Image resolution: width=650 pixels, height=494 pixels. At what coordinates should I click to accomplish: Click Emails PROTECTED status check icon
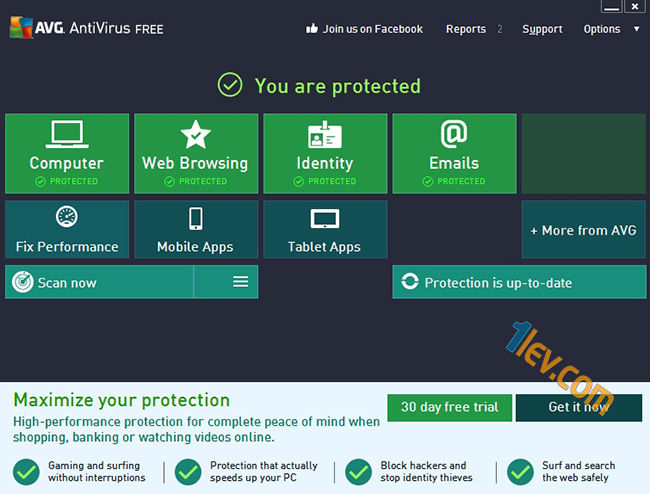[x=428, y=182]
